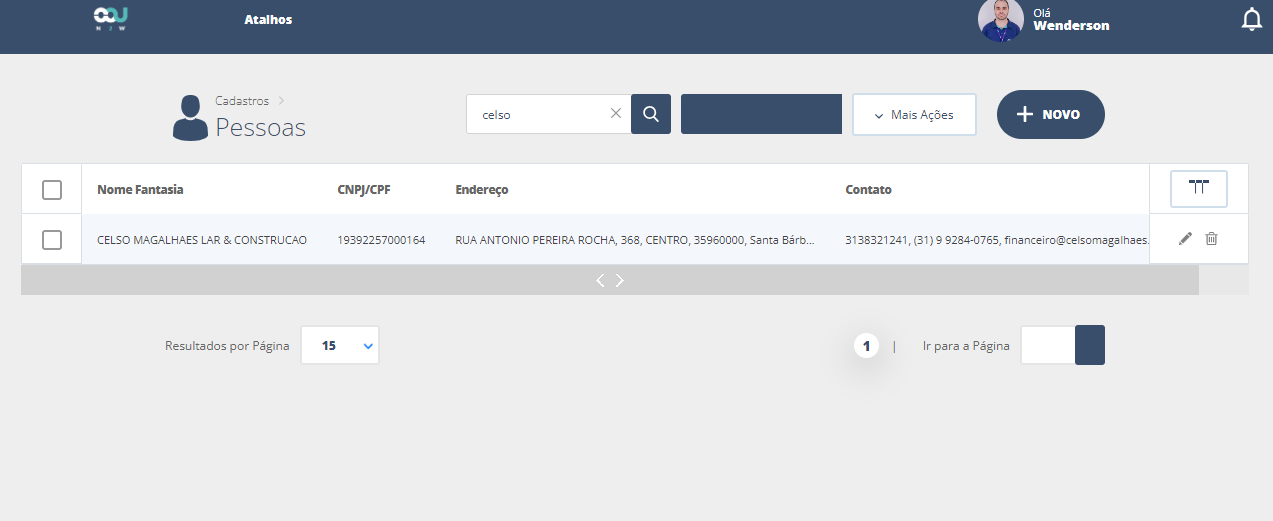Delete Celso Magalhaes record with trash icon
1273x521 pixels.
click(x=1211, y=239)
